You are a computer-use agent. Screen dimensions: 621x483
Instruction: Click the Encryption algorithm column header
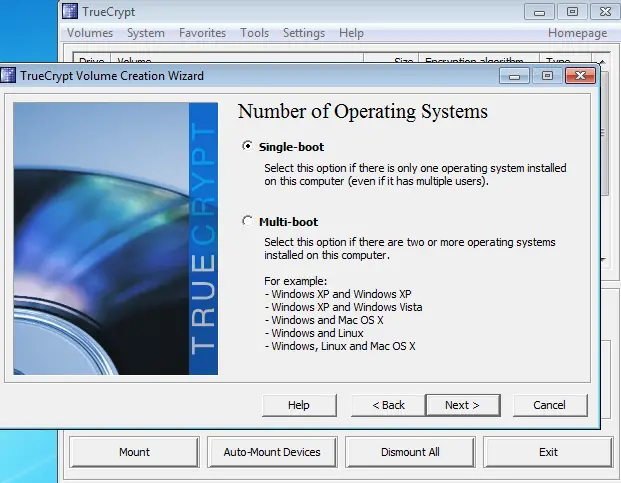tap(479, 58)
